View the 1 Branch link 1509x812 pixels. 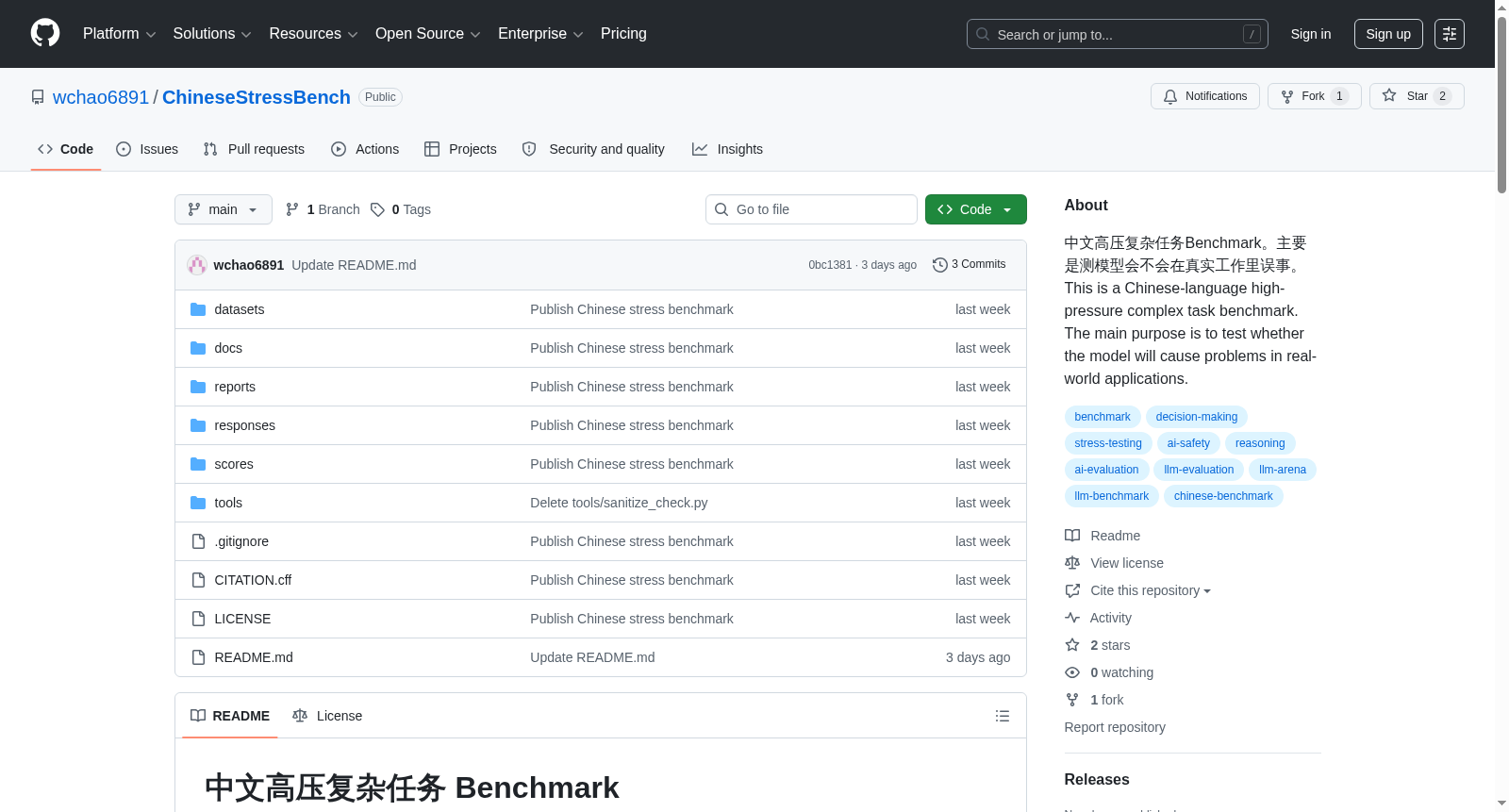tap(323, 209)
